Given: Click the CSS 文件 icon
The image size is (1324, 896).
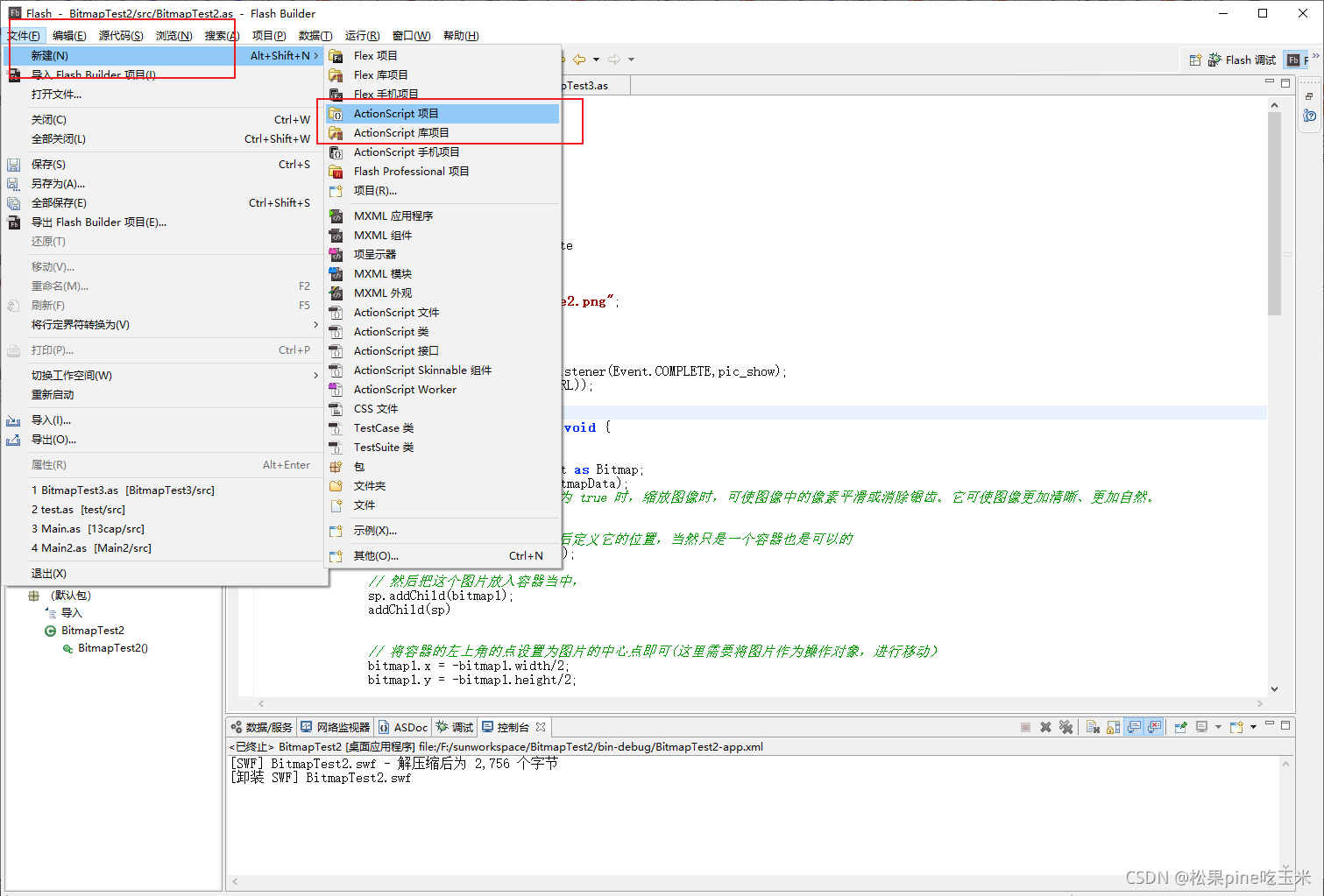Looking at the screenshot, I should tap(336, 409).
